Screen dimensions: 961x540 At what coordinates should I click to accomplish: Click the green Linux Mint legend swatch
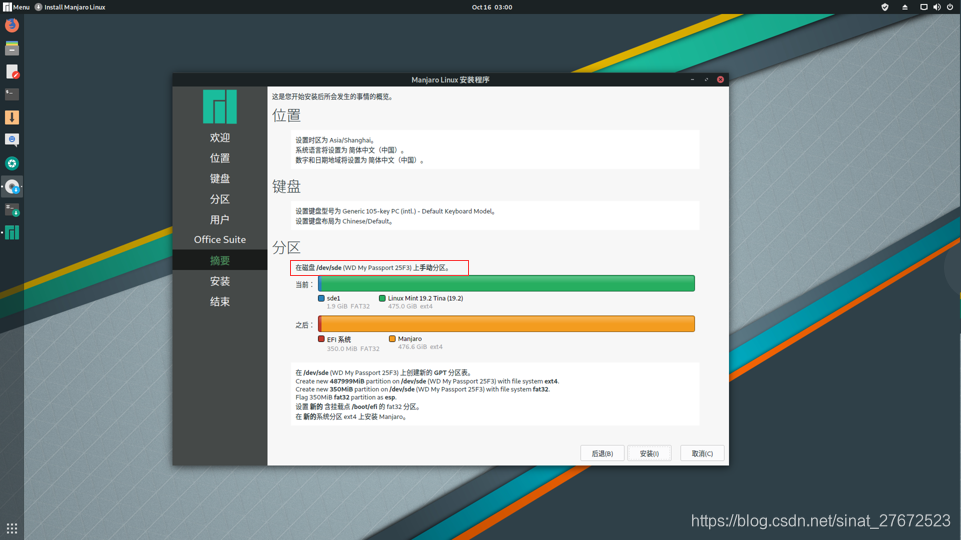tap(382, 299)
